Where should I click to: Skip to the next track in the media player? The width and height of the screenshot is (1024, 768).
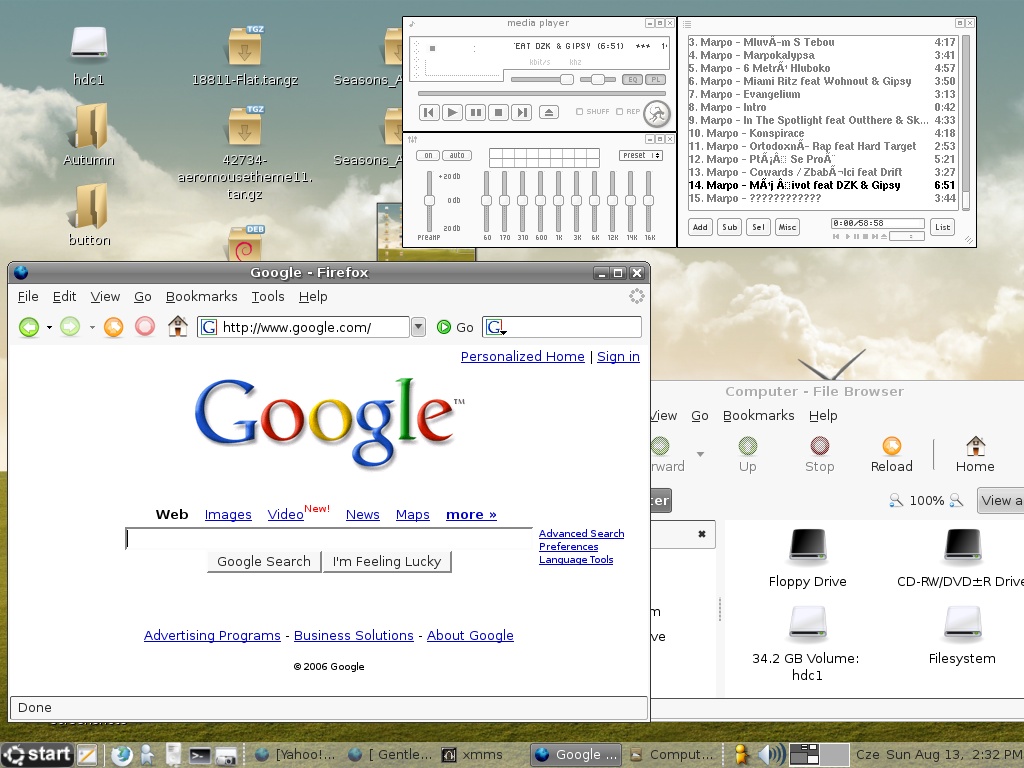pyautogui.click(x=522, y=112)
